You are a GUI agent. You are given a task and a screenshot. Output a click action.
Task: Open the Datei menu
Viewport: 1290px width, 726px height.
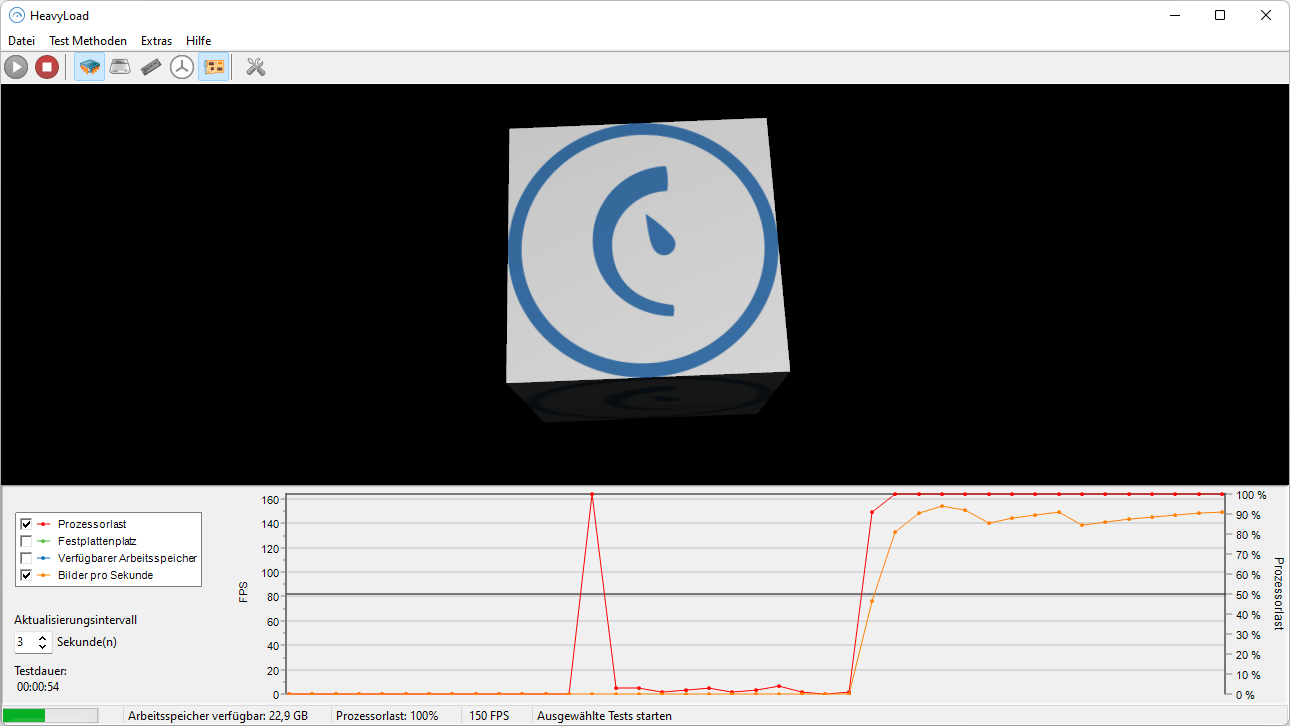[x=21, y=41]
